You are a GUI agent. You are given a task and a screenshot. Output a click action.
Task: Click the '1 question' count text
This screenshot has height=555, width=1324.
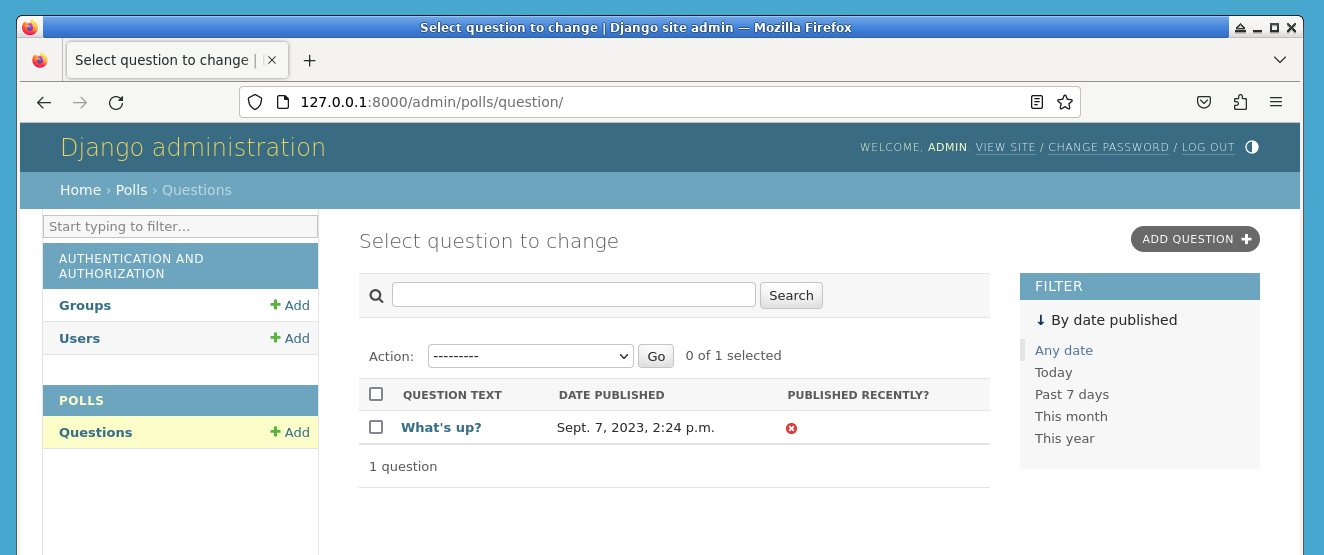[x=403, y=466]
